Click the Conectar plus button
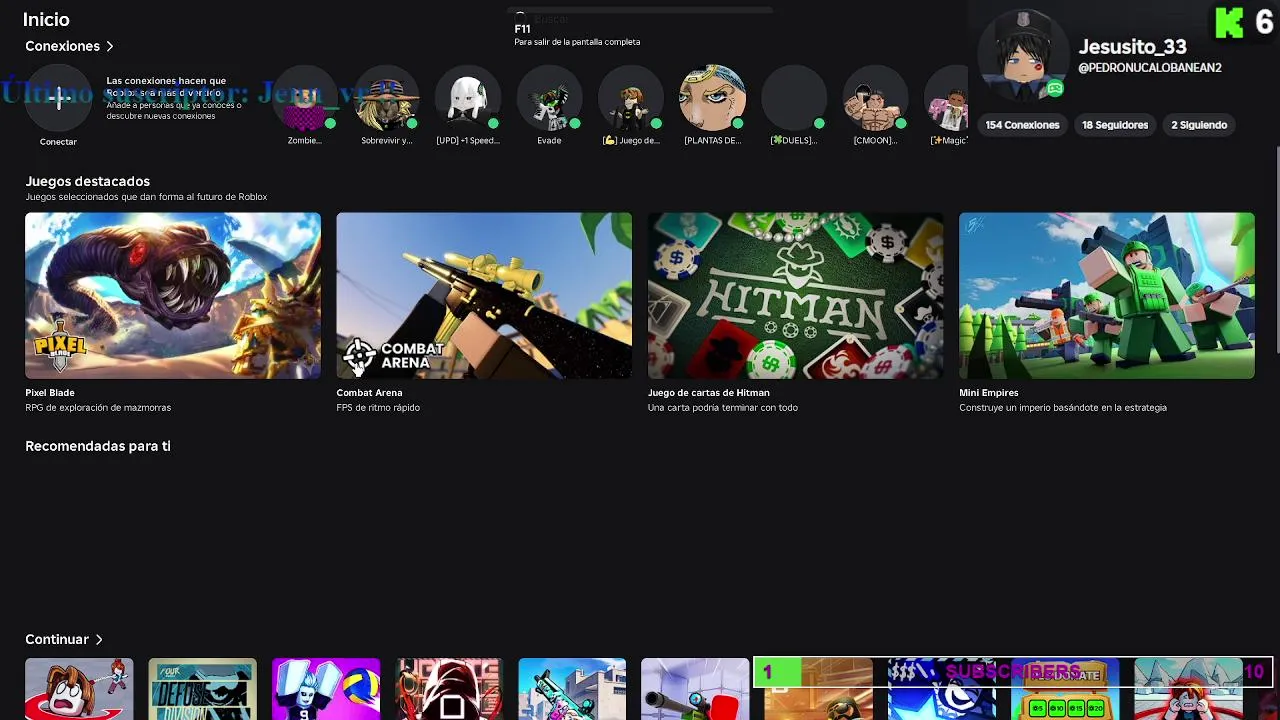Screen dimensions: 1280x720 [58, 98]
